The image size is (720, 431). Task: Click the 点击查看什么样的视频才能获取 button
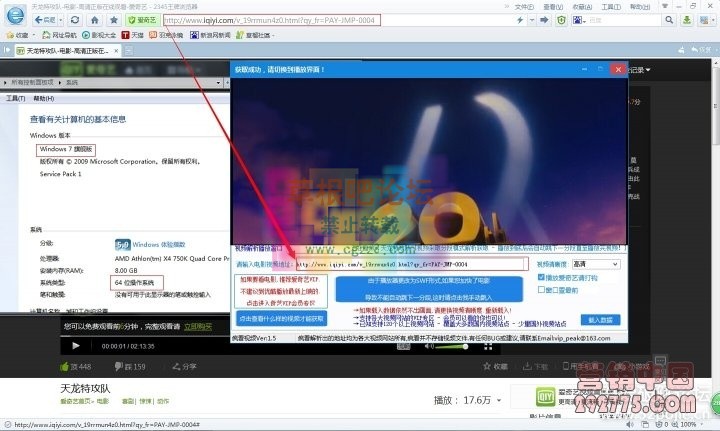point(281,318)
